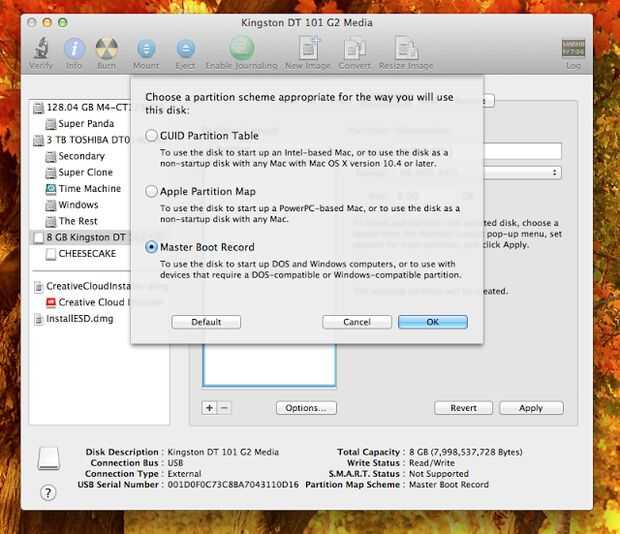Select the 8 GB Kingston DT disk

[81, 237]
